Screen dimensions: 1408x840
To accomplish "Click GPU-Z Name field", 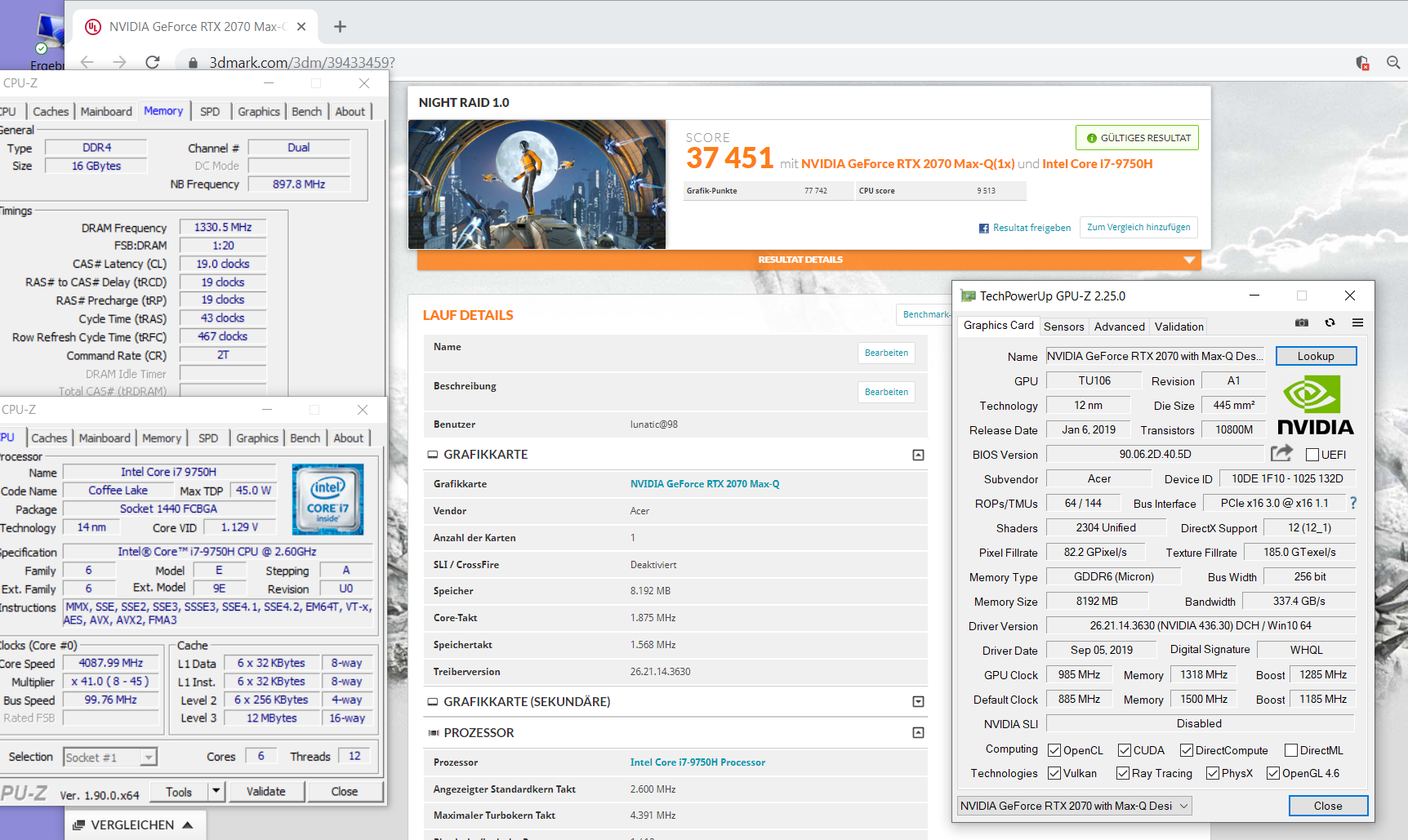I will pyautogui.click(x=1155, y=356).
